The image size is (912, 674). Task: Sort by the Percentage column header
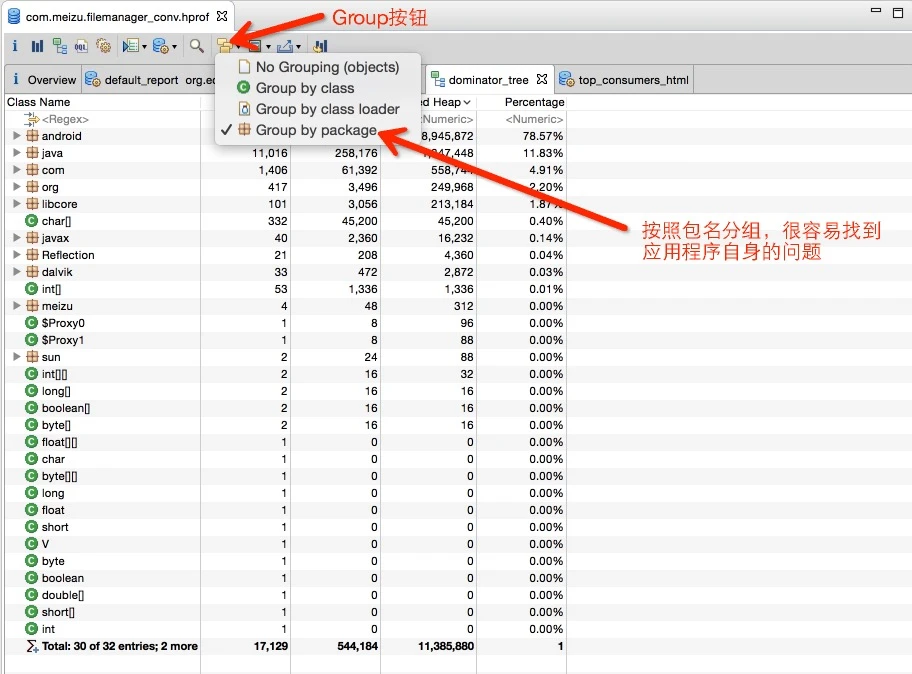(x=534, y=102)
